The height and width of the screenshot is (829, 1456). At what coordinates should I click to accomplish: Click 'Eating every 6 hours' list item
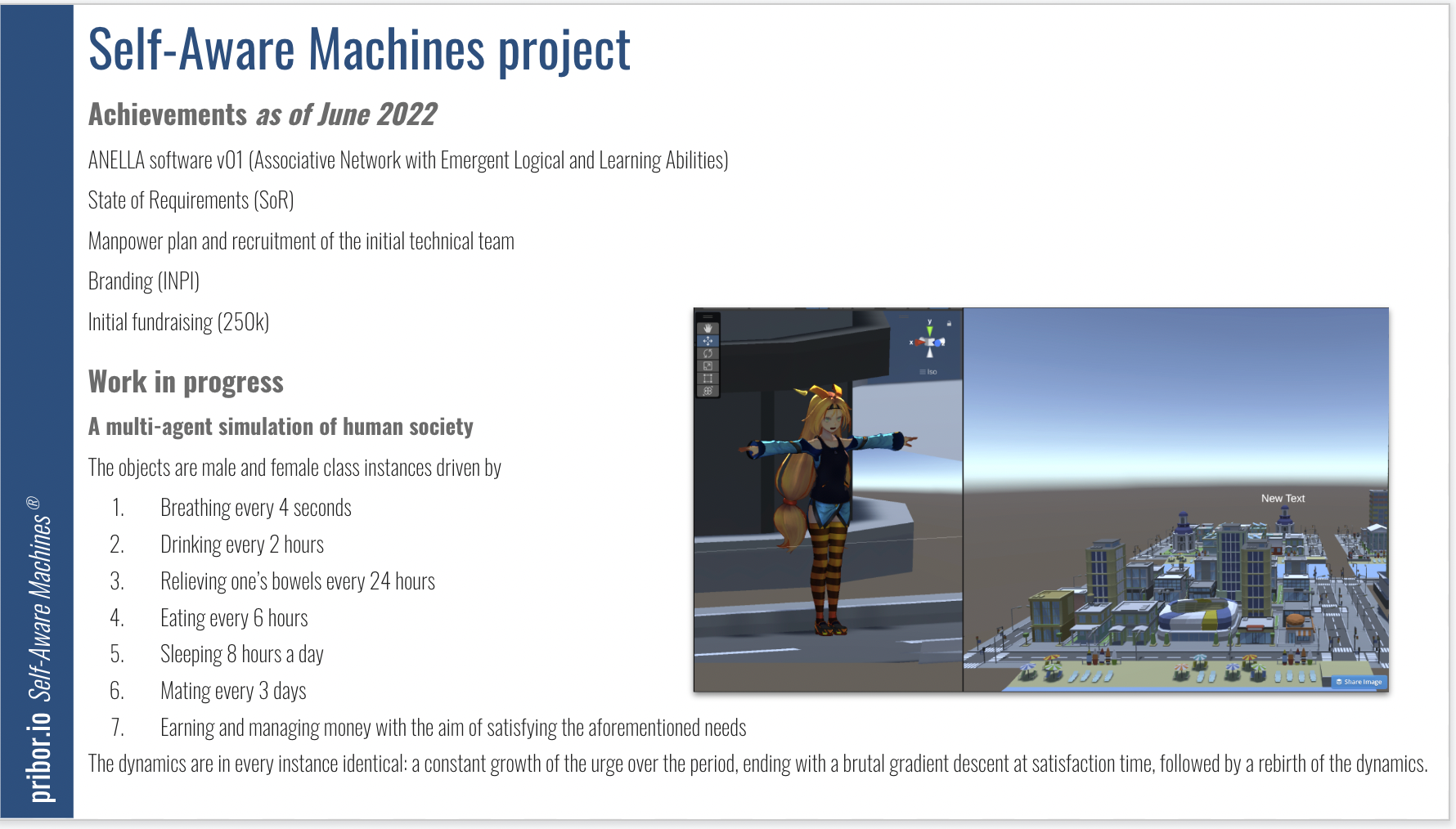point(234,618)
